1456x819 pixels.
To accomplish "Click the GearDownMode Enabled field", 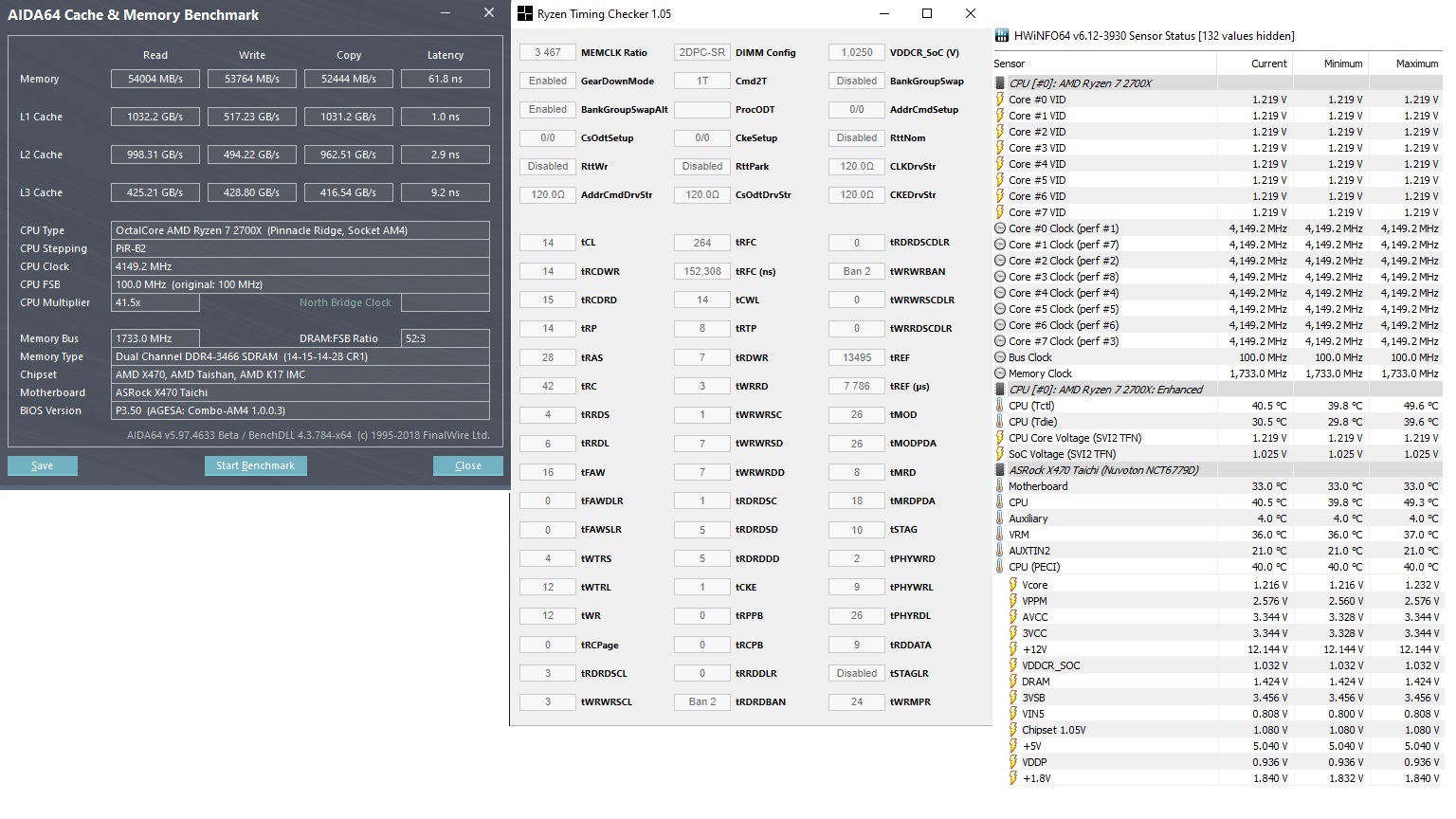I will click(x=548, y=82).
